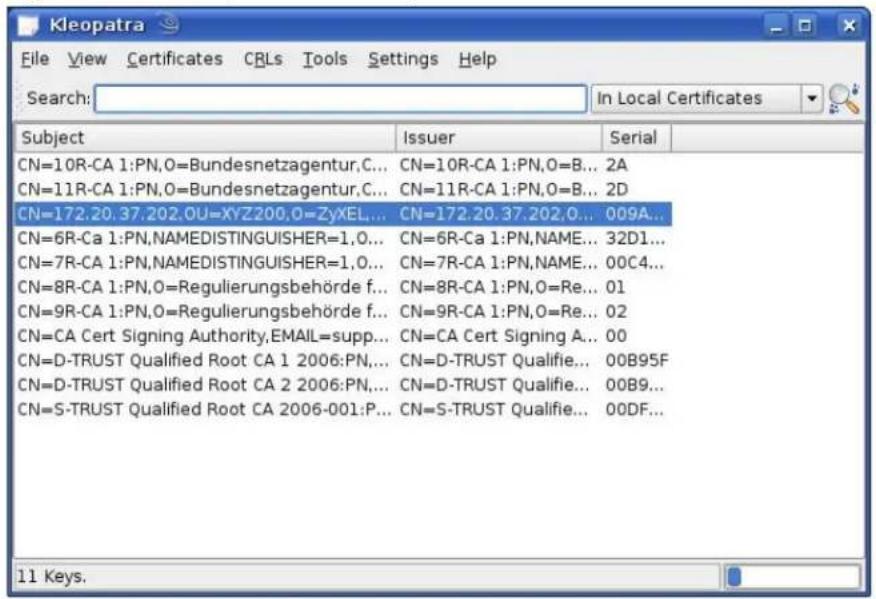Screen dimensions: 876x599
Task: Close the Kleopatra window
Action: coord(849,26)
